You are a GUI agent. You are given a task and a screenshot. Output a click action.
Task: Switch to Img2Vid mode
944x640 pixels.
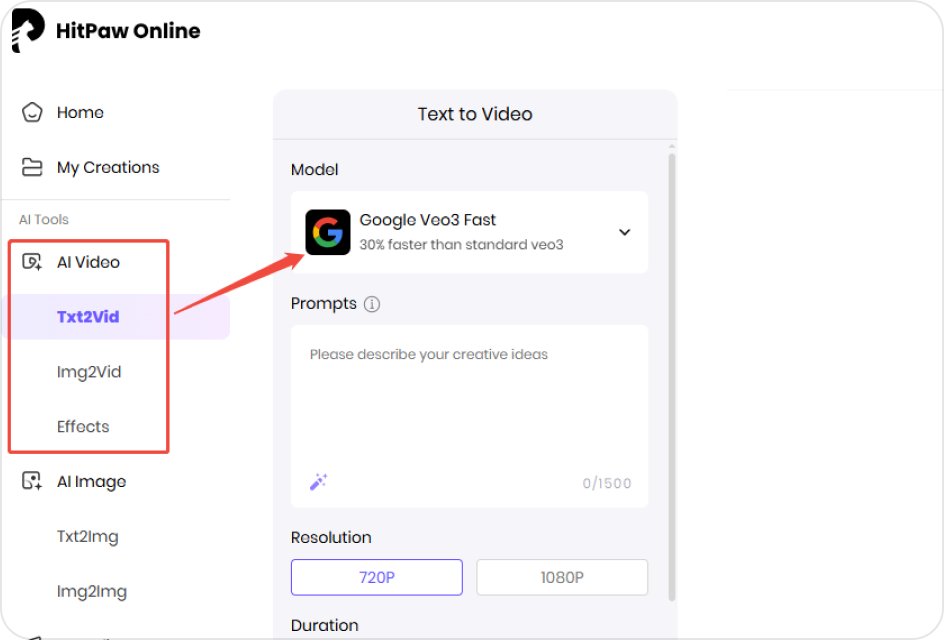pyautogui.click(x=89, y=371)
